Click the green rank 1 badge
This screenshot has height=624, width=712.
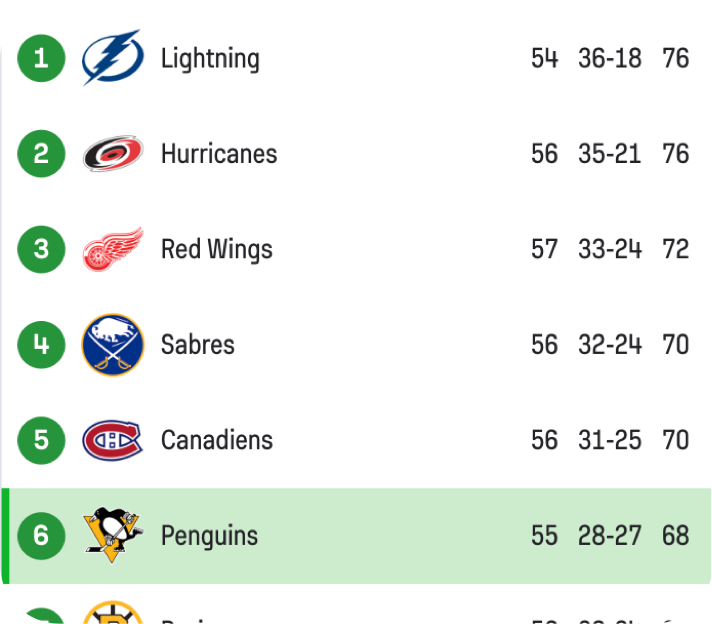pos(41,58)
